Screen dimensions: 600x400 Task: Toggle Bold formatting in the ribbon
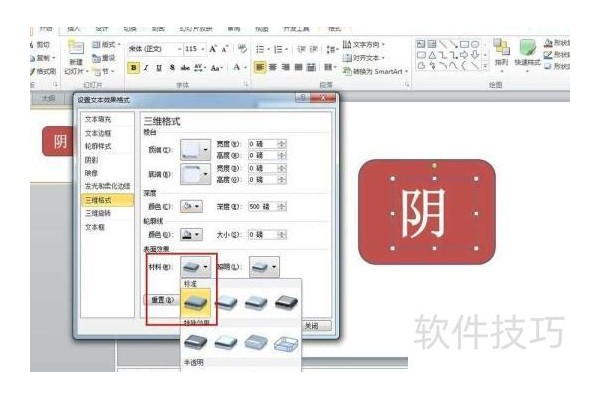click(x=134, y=68)
